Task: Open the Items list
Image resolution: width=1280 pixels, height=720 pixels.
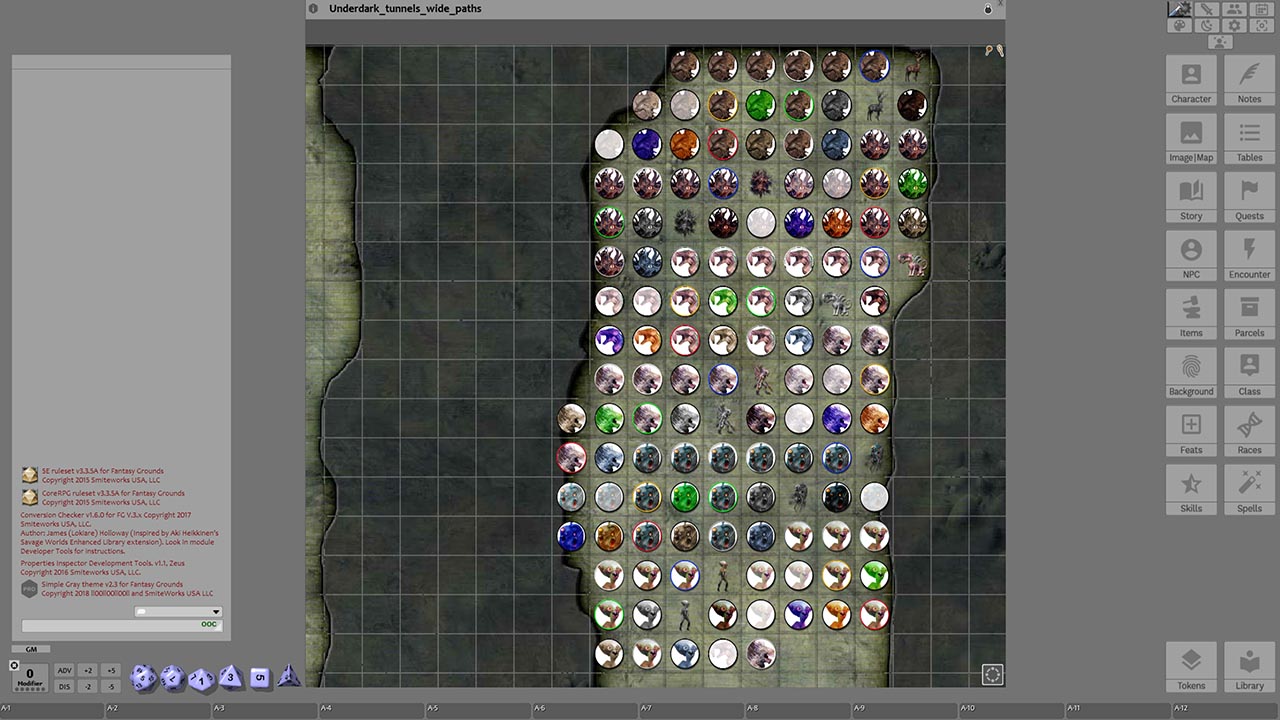Action: click(x=1191, y=314)
